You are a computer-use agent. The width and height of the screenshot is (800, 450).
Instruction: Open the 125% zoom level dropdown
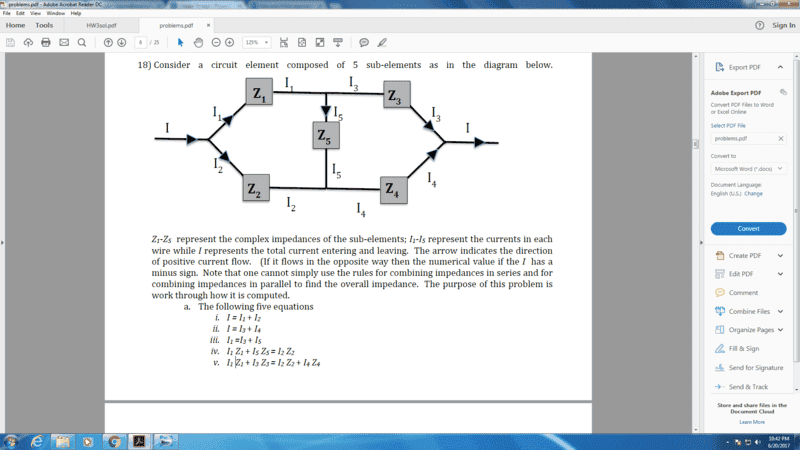(x=256, y=42)
